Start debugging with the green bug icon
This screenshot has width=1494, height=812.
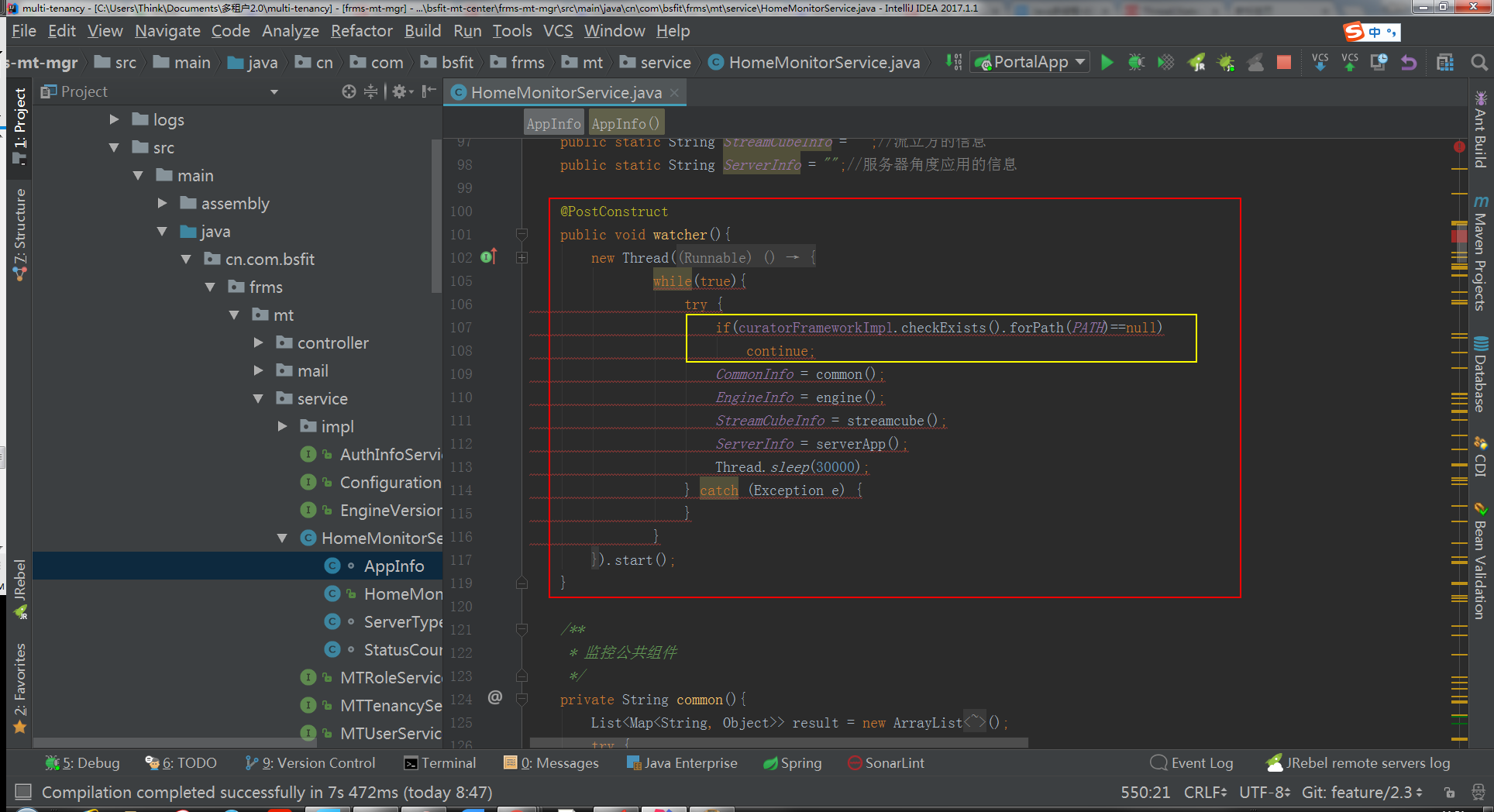pyautogui.click(x=1136, y=63)
